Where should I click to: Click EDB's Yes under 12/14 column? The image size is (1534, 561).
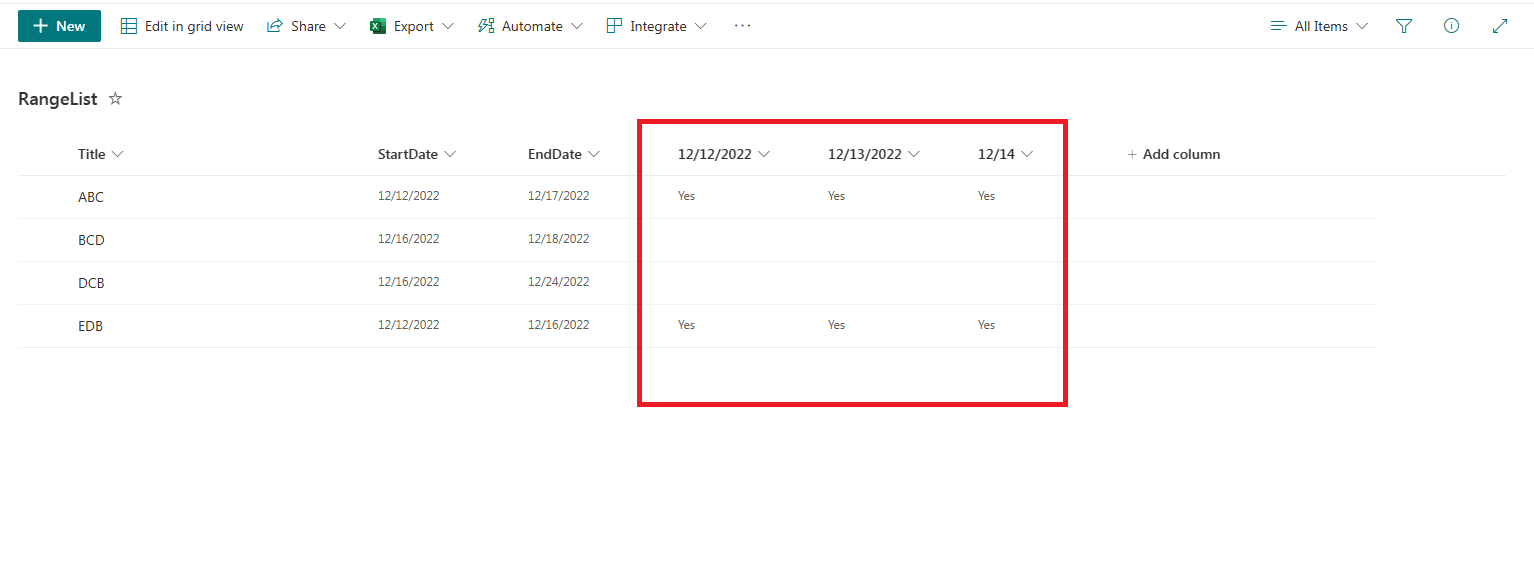tap(986, 325)
